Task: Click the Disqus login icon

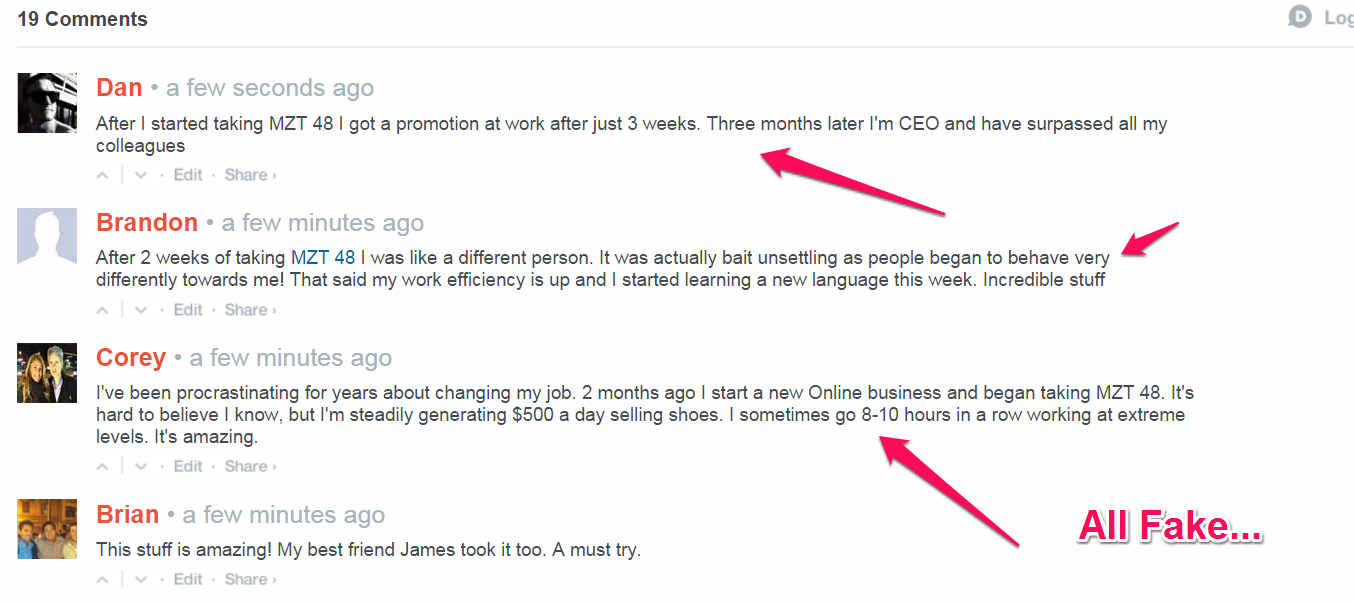Action: point(1300,17)
